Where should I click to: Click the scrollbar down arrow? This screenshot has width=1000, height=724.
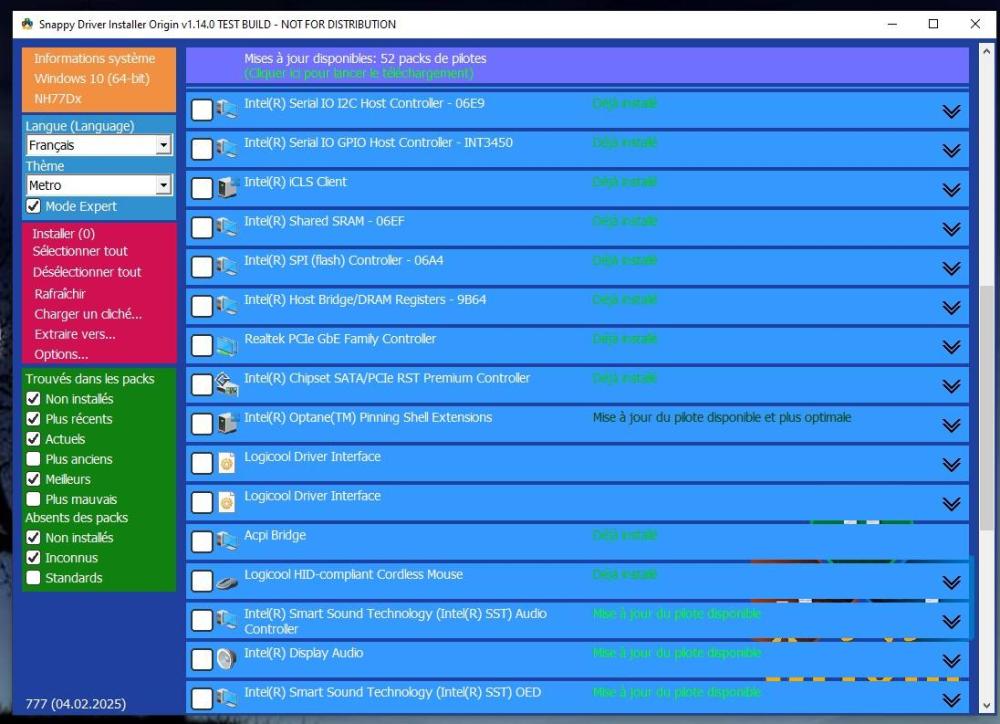click(987, 706)
